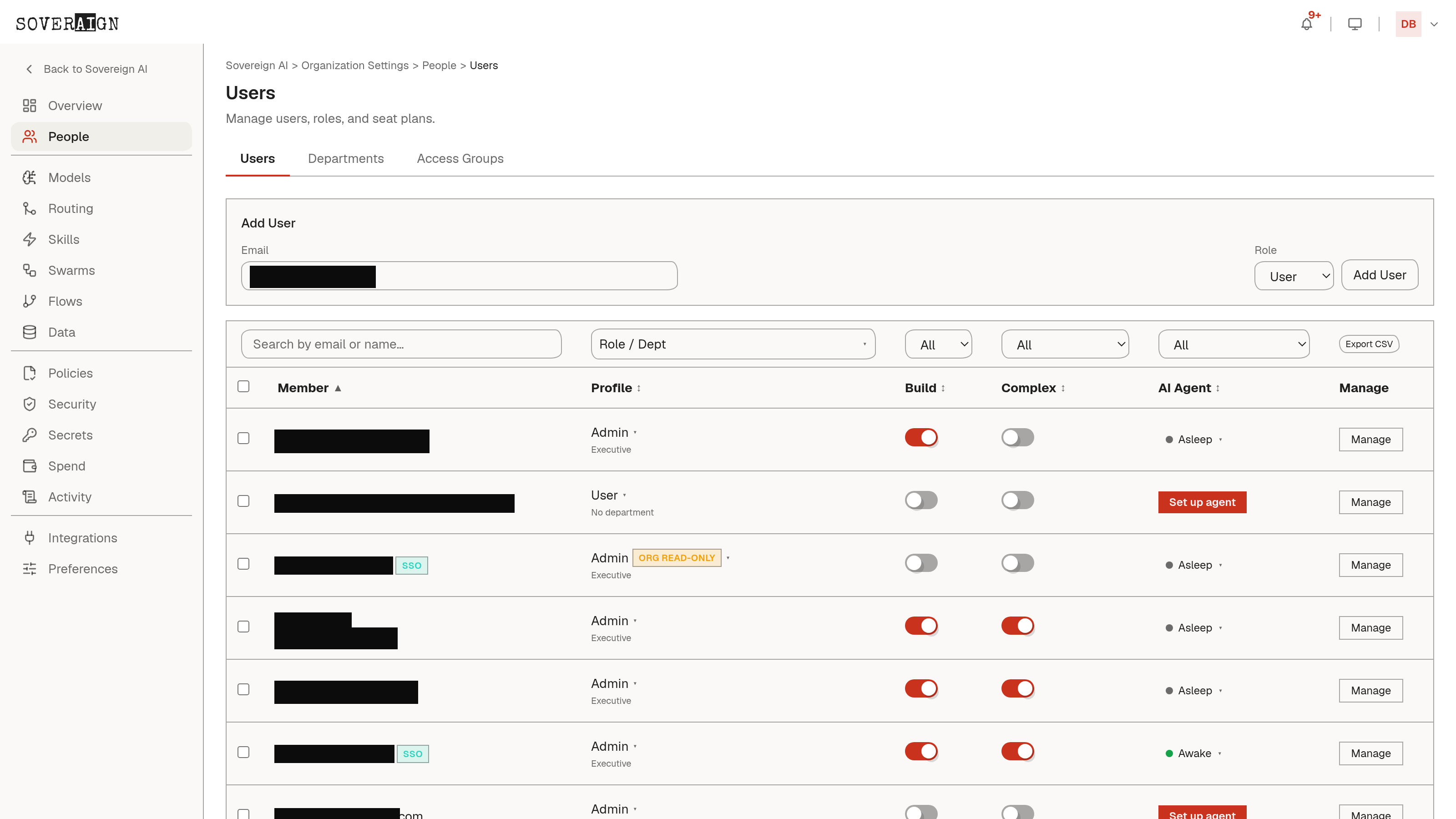Go back to Sovereign AI
Screen dimensions: 1456x819
(86, 69)
